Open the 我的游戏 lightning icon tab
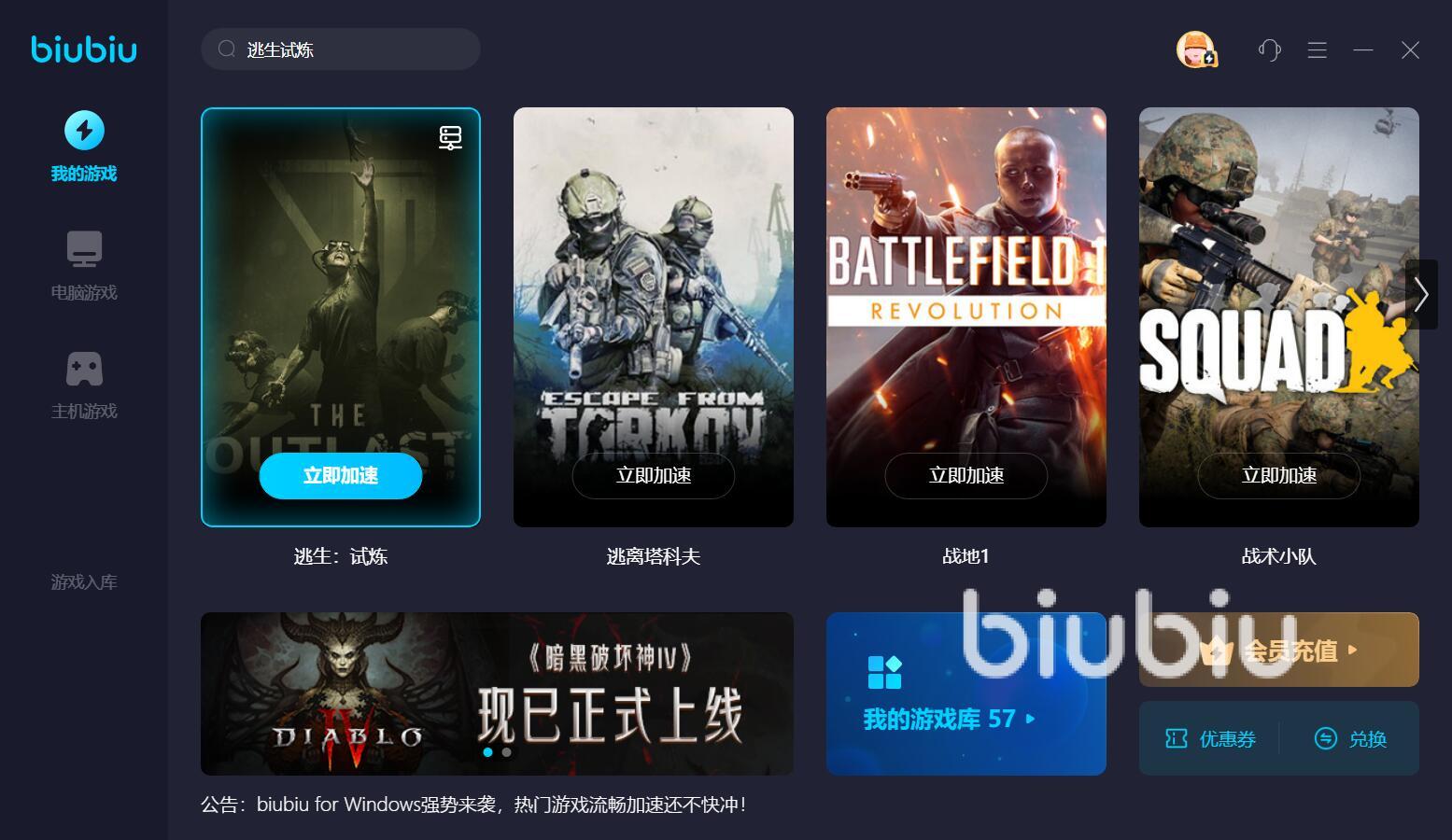Viewport: 1452px width, 840px height. [x=84, y=131]
